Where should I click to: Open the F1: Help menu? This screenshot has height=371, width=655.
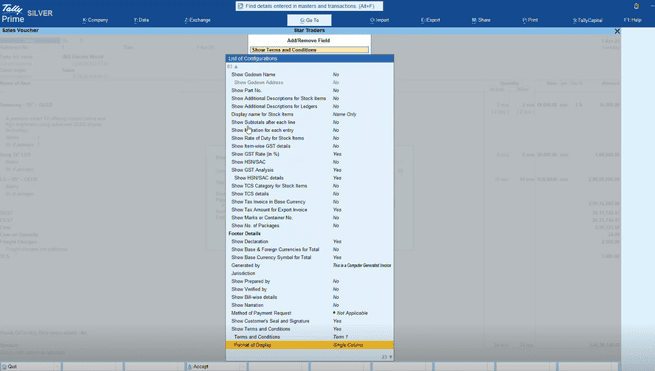[632, 20]
